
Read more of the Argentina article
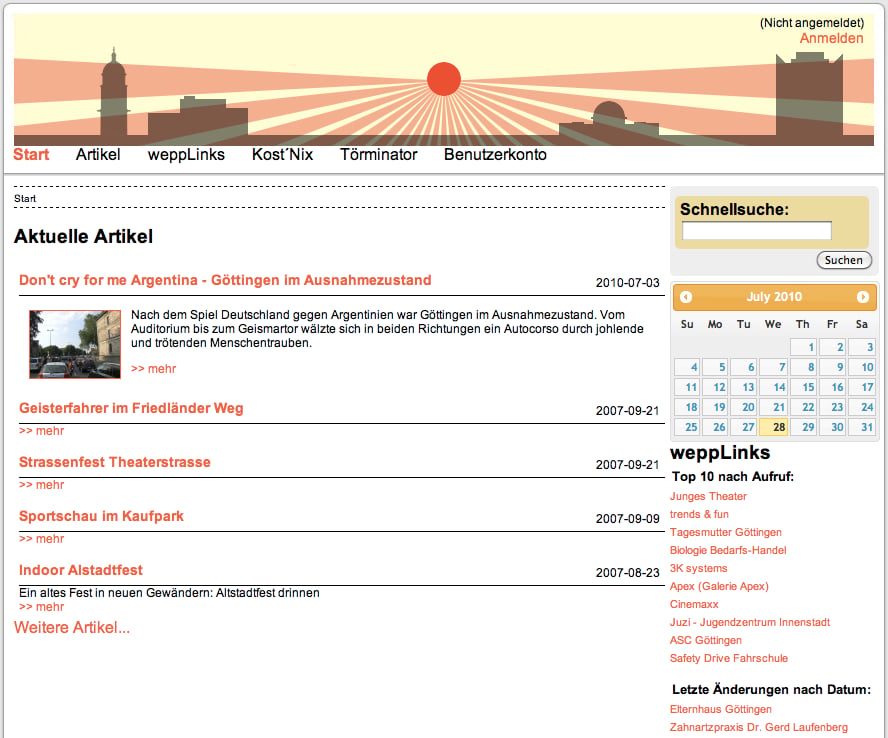point(153,369)
